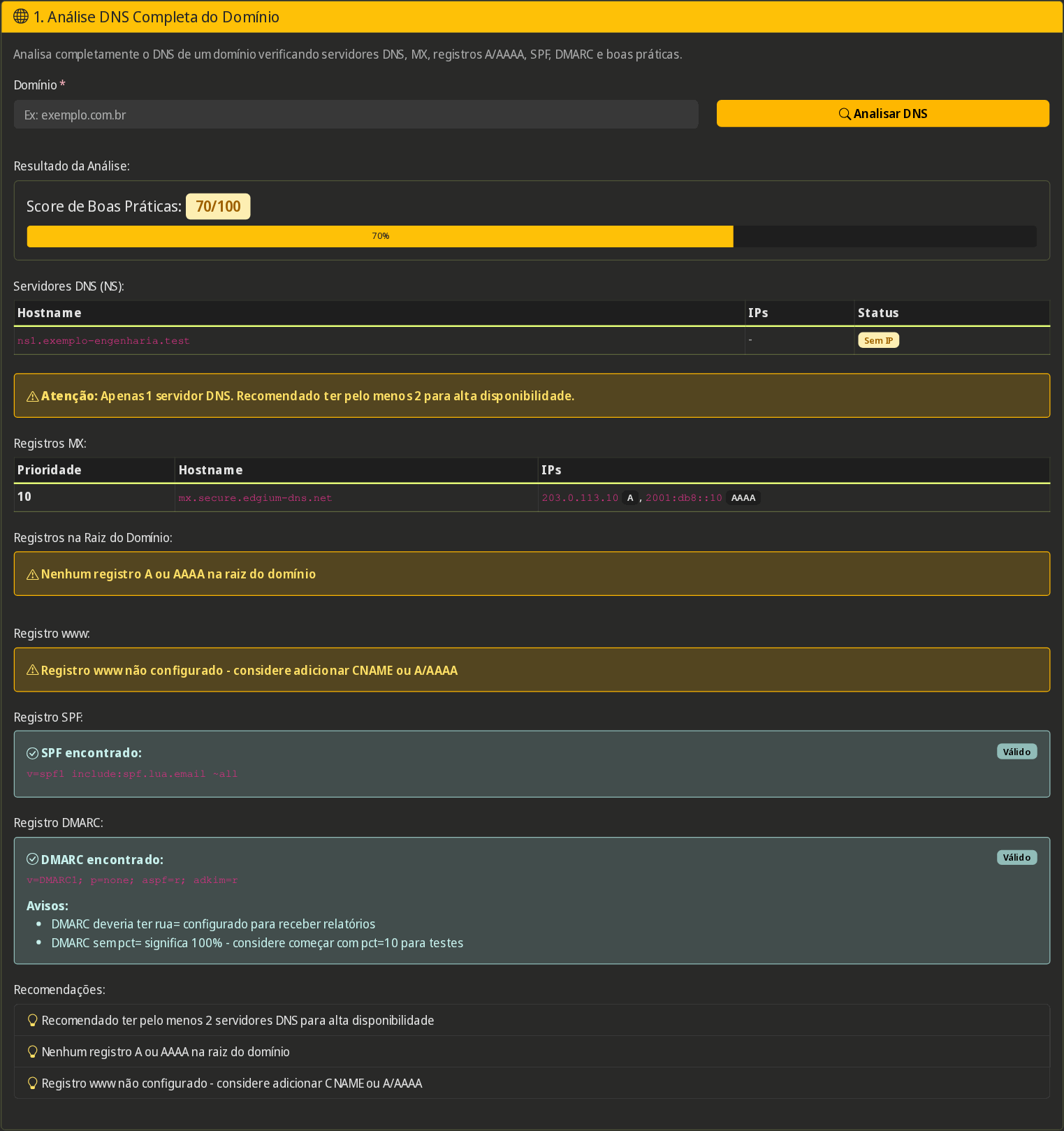Select mx.secure.edgium-dns.net hostname

pos(255,498)
